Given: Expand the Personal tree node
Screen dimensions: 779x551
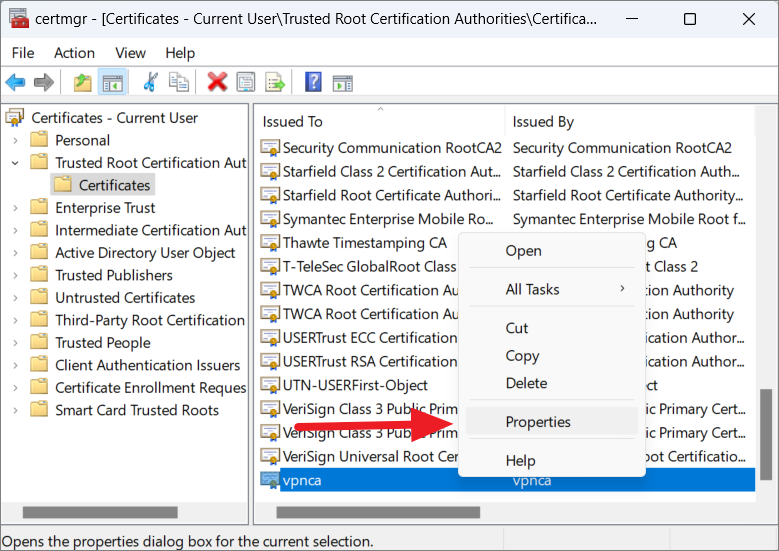Looking at the screenshot, I should (x=15, y=141).
